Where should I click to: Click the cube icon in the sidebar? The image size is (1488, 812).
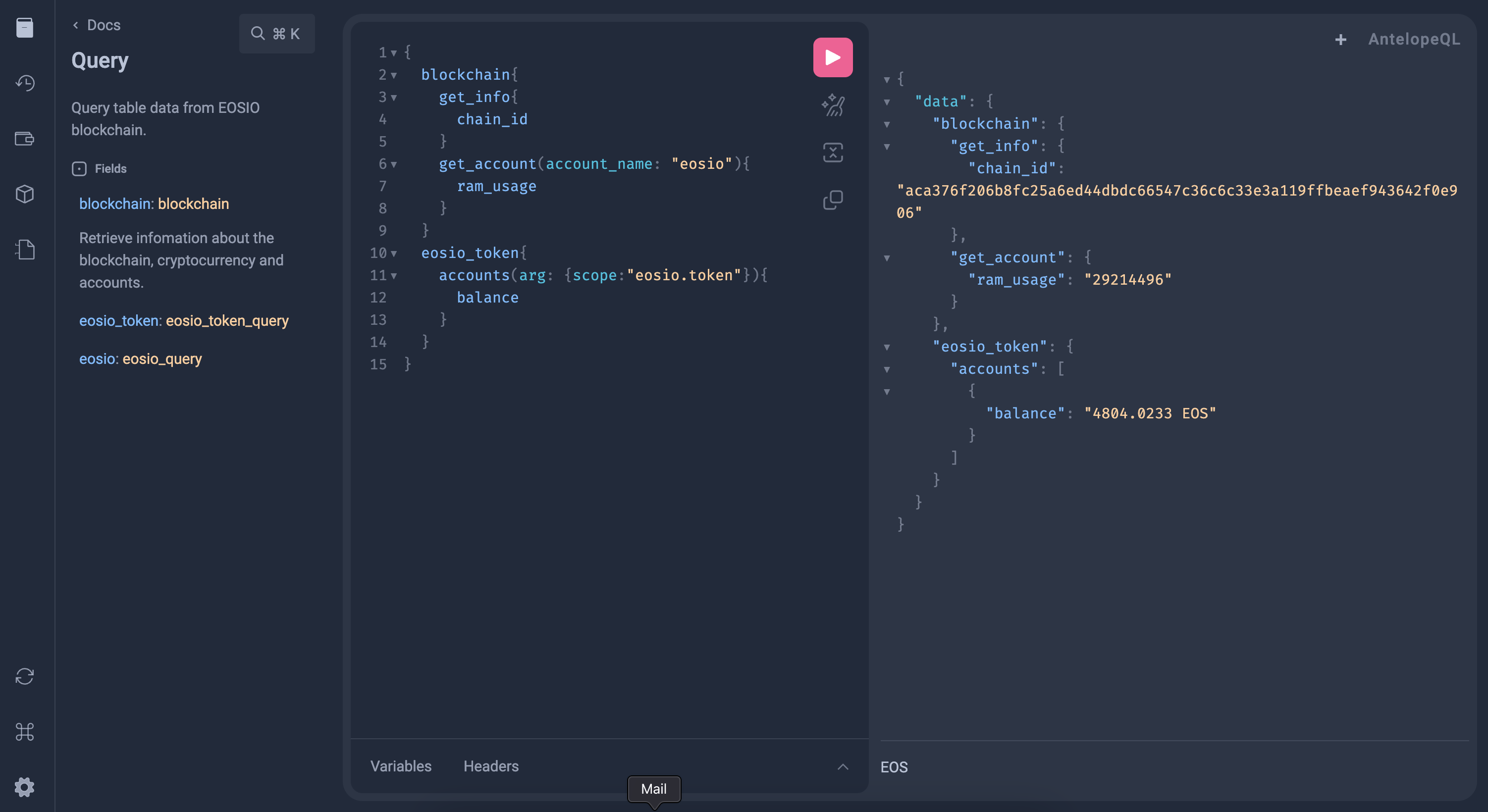tap(25, 194)
